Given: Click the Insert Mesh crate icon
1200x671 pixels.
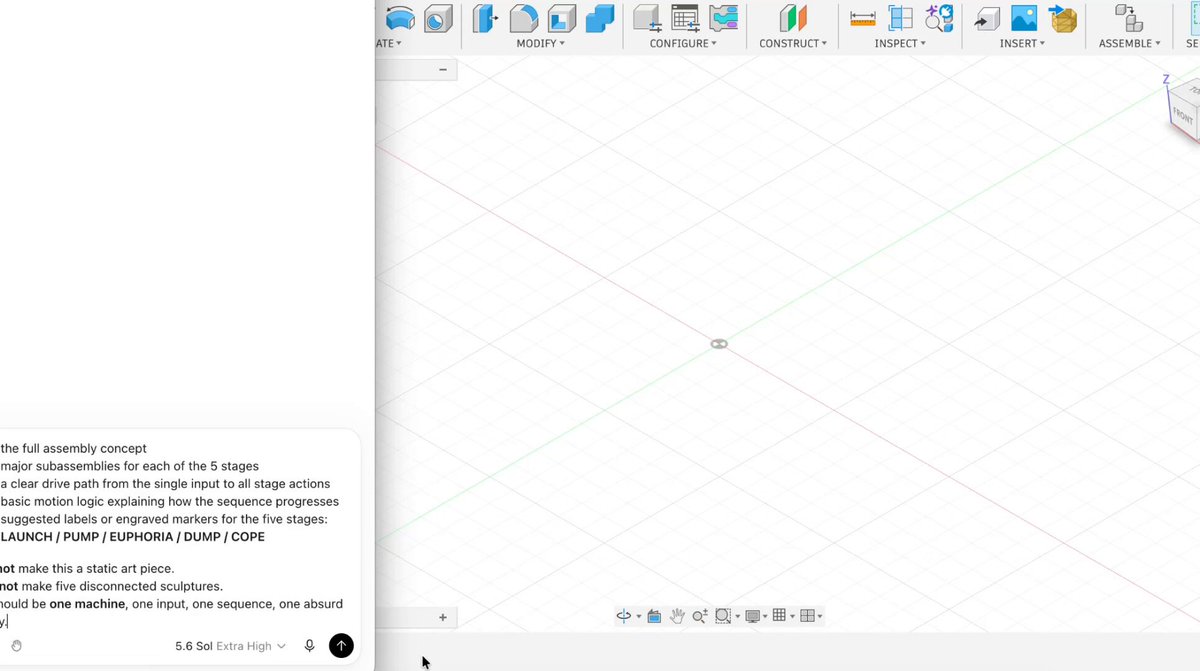Looking at the screenshot, I should click(x=1062, y=18).
